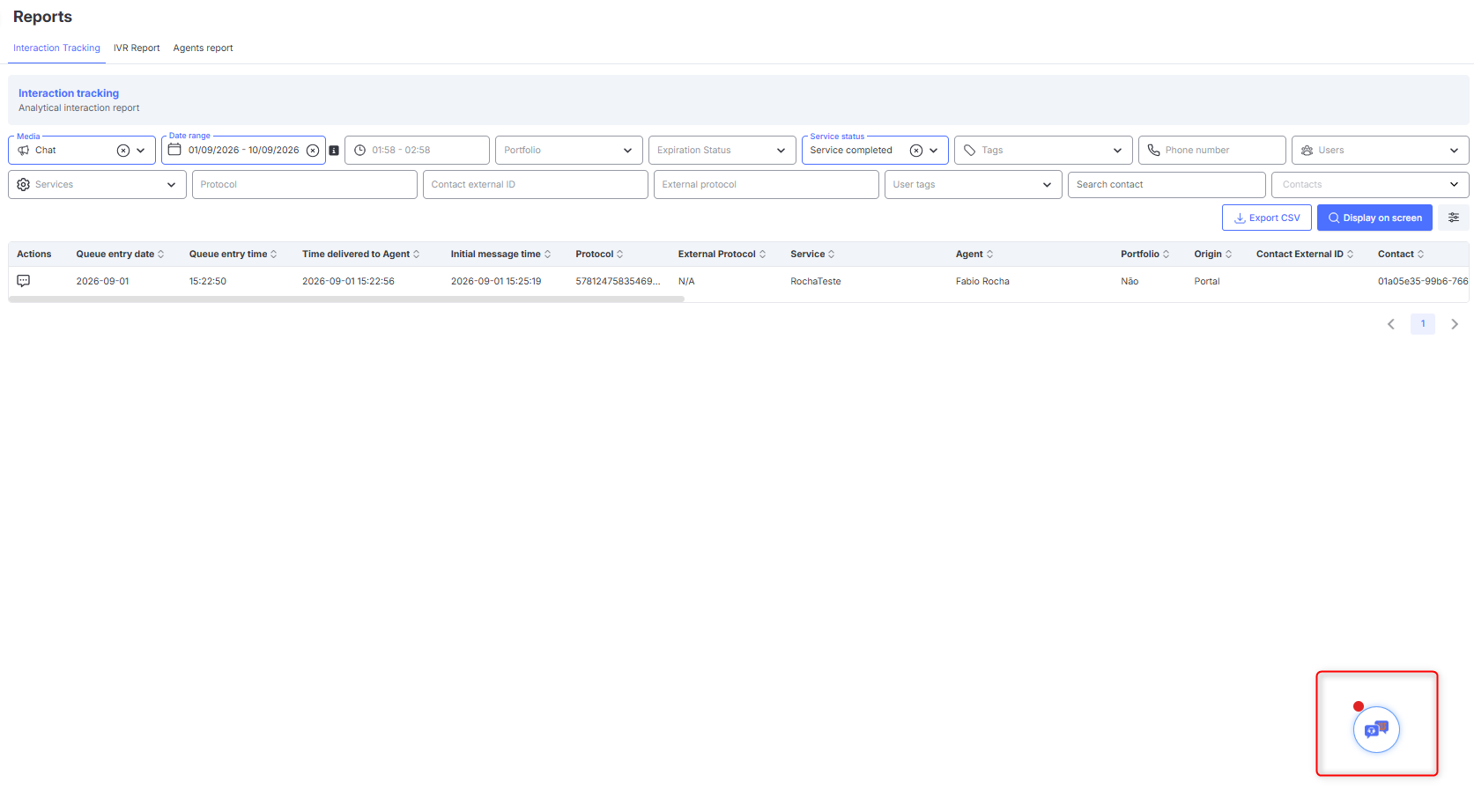
Task: Switch to the Agents report tab
Action: pyautogui.click(x=204, y=48)
